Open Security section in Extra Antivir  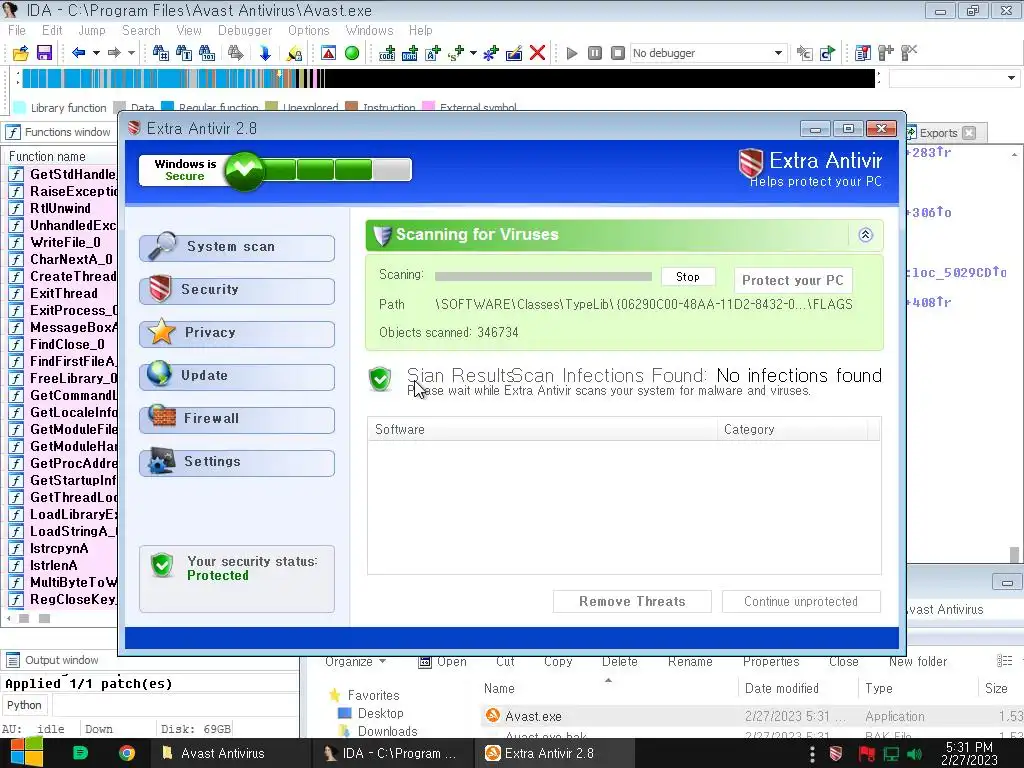point(237,289)
